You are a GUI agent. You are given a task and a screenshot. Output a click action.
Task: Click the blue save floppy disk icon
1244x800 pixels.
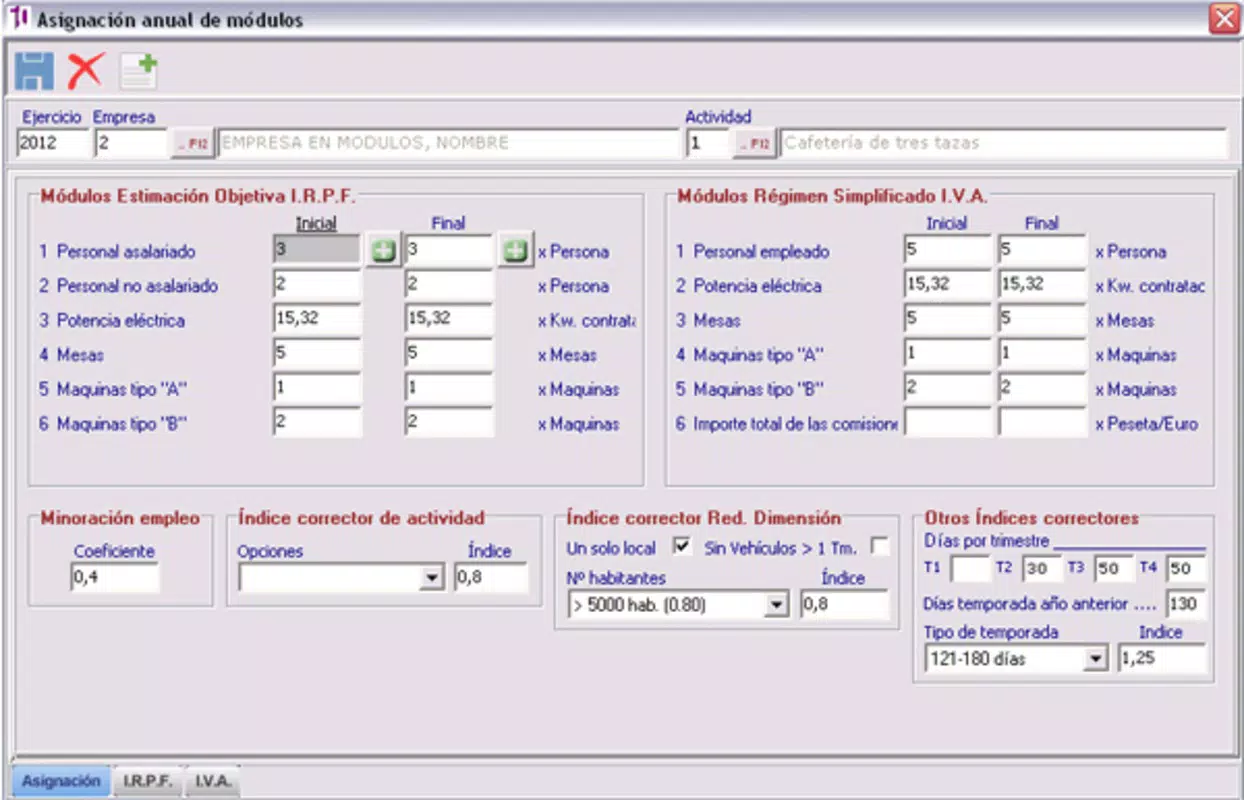(35, 71)
